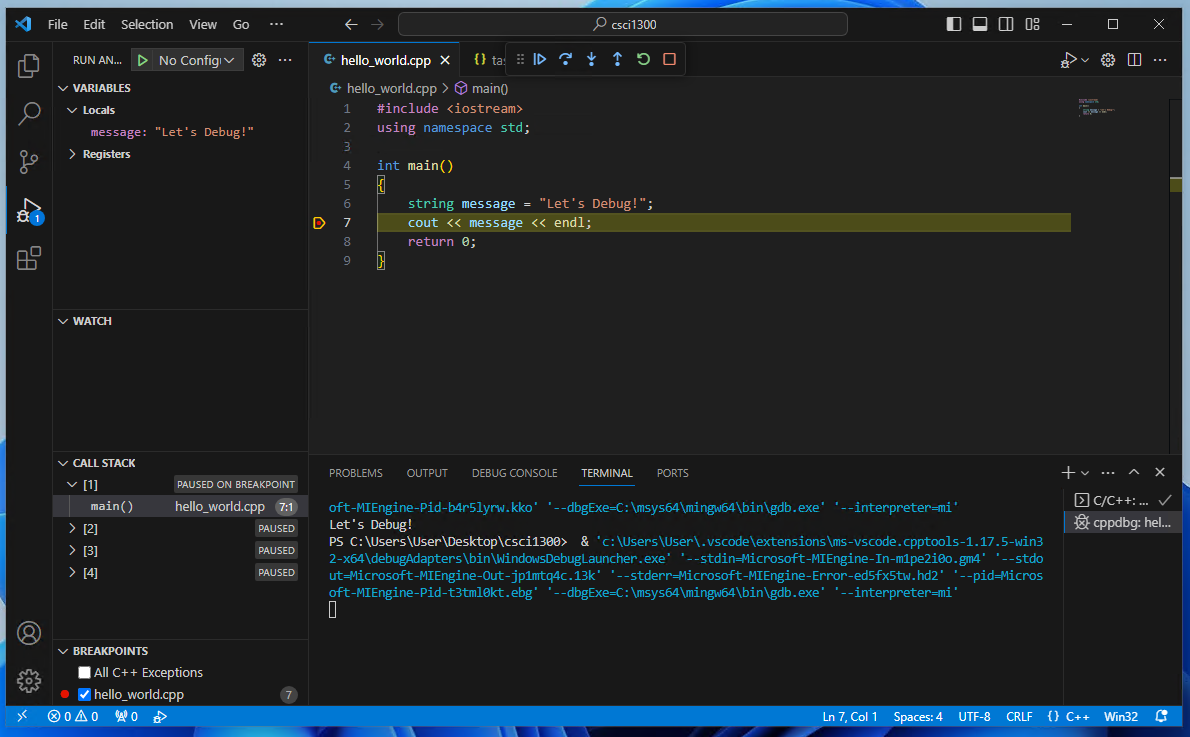The height and width of the screenshot is (737, 1190).
Task: Open the File menu
Action: click(x=58, y=24)
